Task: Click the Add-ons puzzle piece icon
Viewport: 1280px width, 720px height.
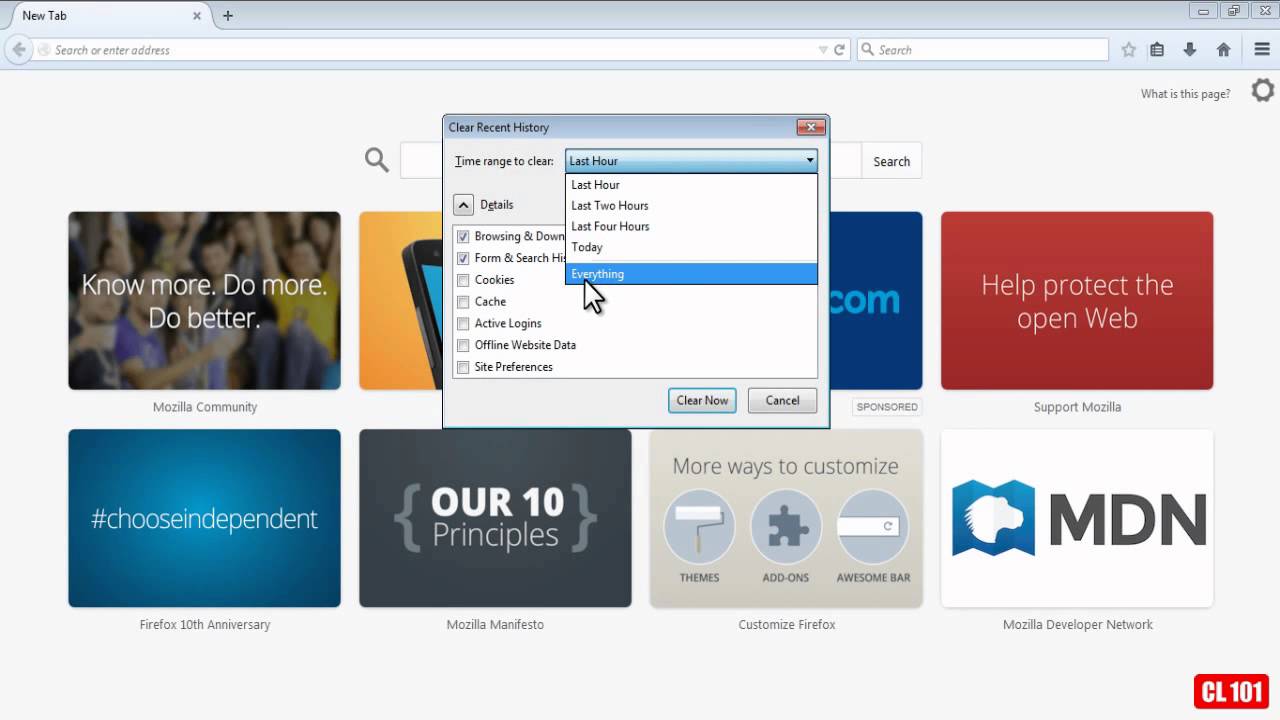Action: tap(786, 525)
